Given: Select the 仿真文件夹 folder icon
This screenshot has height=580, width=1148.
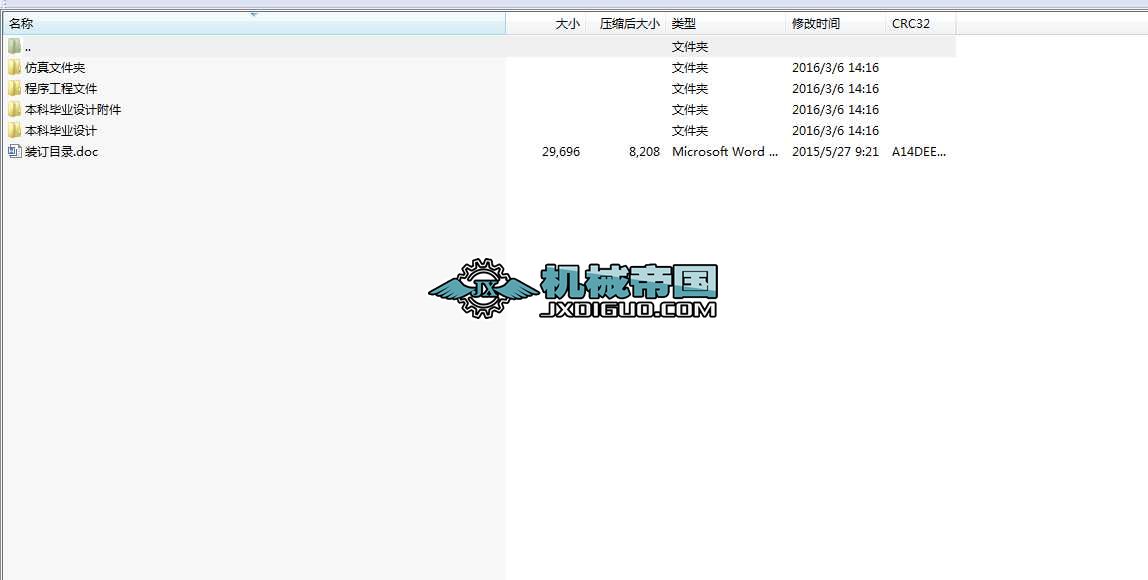Looking at the screenshot, I should 15,67.
